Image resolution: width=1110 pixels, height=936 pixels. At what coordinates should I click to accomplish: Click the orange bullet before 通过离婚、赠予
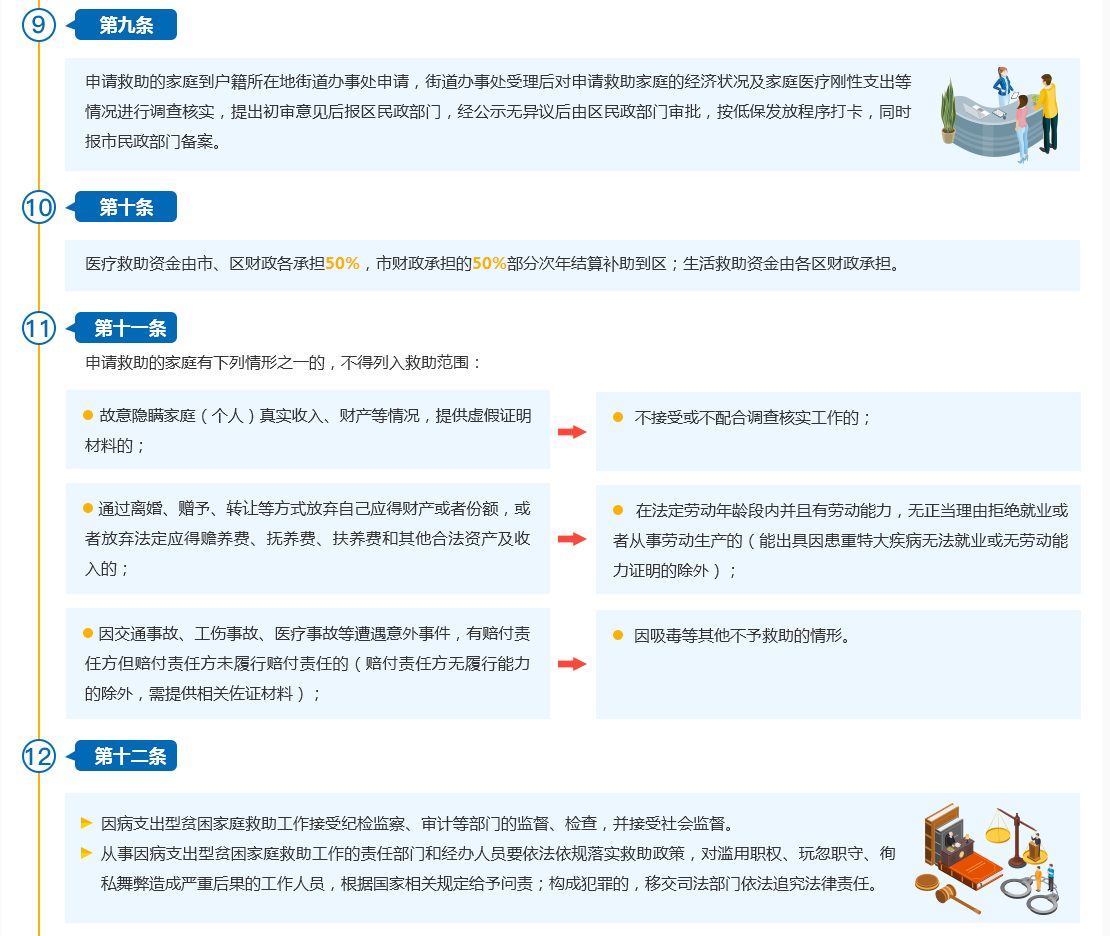pos(88,508)
